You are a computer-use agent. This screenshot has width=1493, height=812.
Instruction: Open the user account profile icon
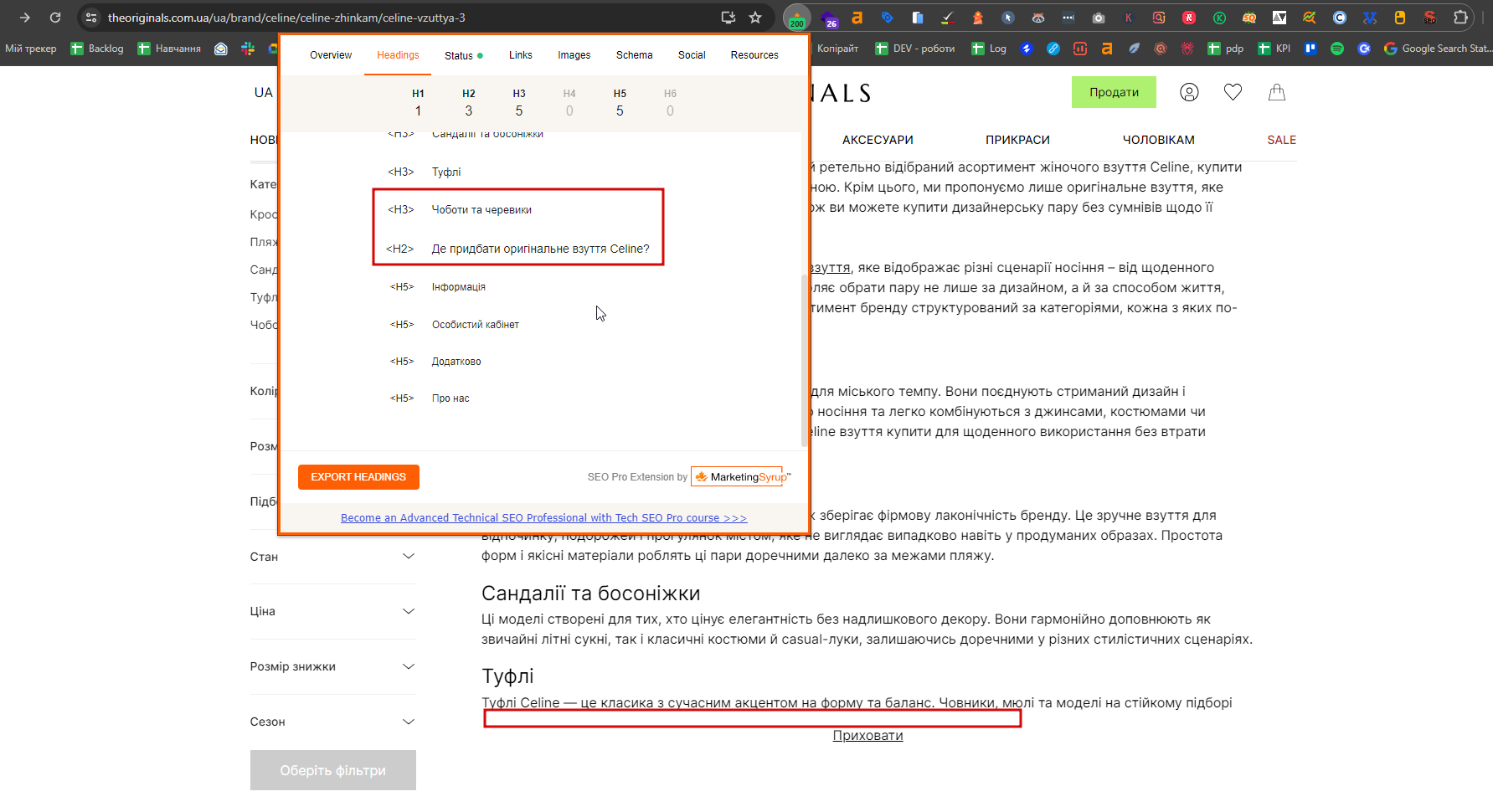coord(1189,92)
